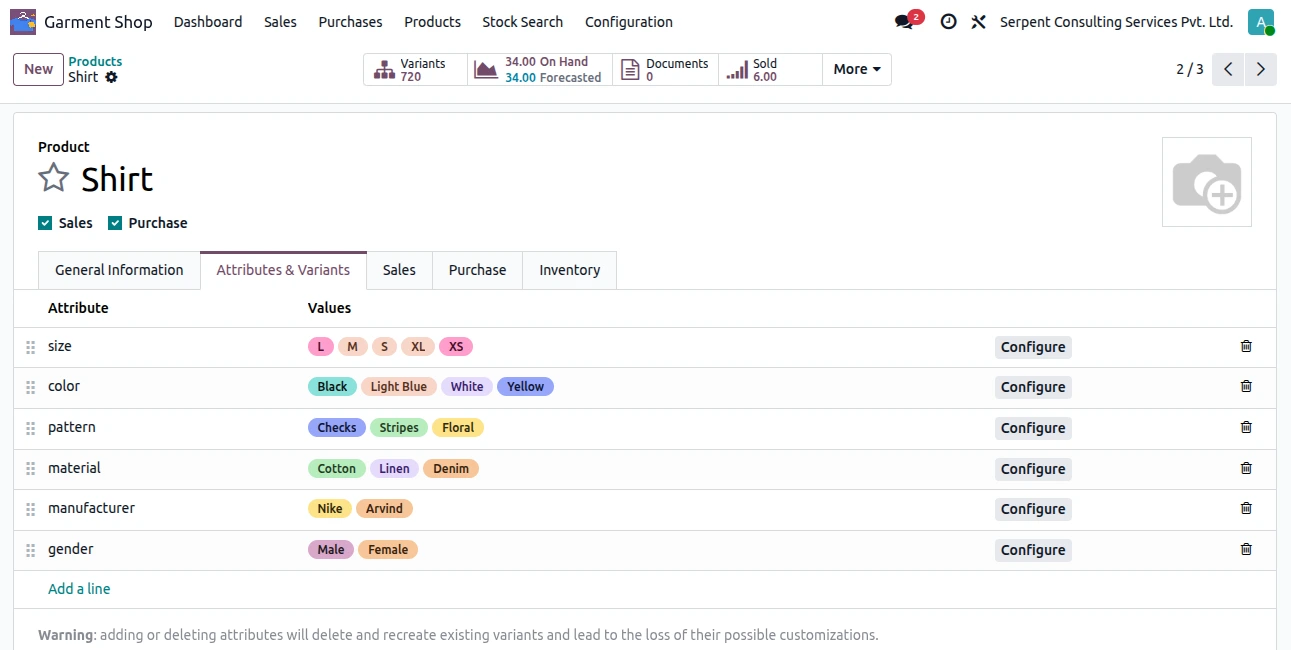Go back via Products breadcrumb link
Image resolution: width=1291 pixels, height=650 pixels.
(x=95, y=62)
